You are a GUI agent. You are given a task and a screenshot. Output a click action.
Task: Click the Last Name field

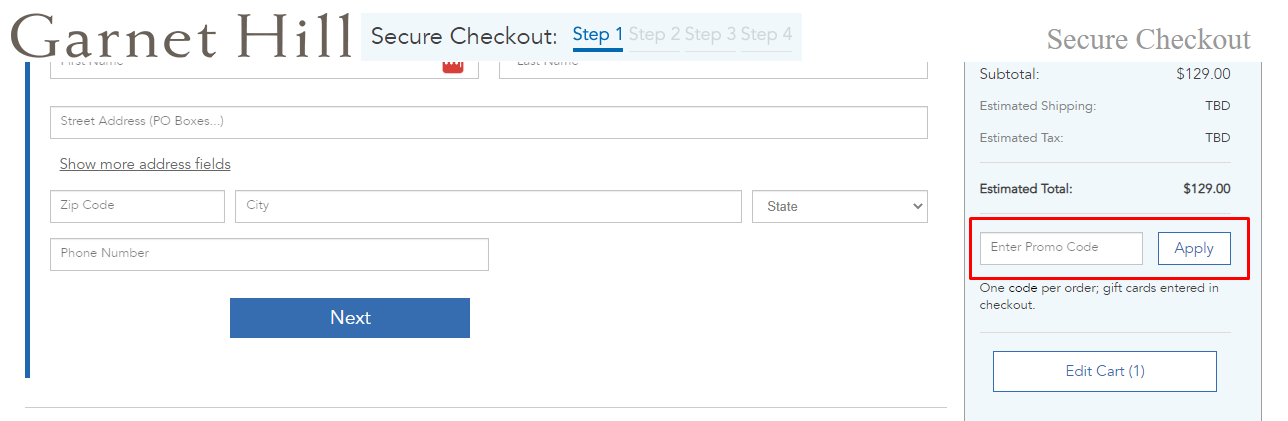click(713, 67)
